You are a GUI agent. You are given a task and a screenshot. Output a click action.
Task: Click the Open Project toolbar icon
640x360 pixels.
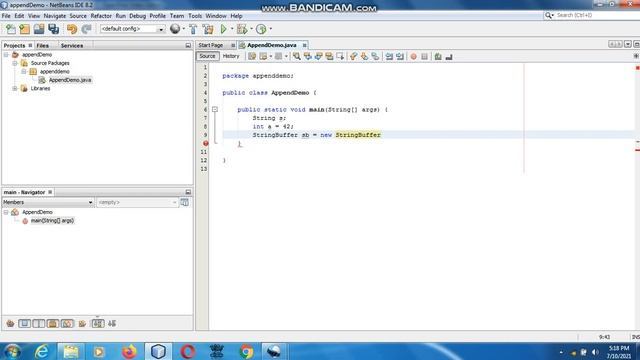(x=39, y=29)
